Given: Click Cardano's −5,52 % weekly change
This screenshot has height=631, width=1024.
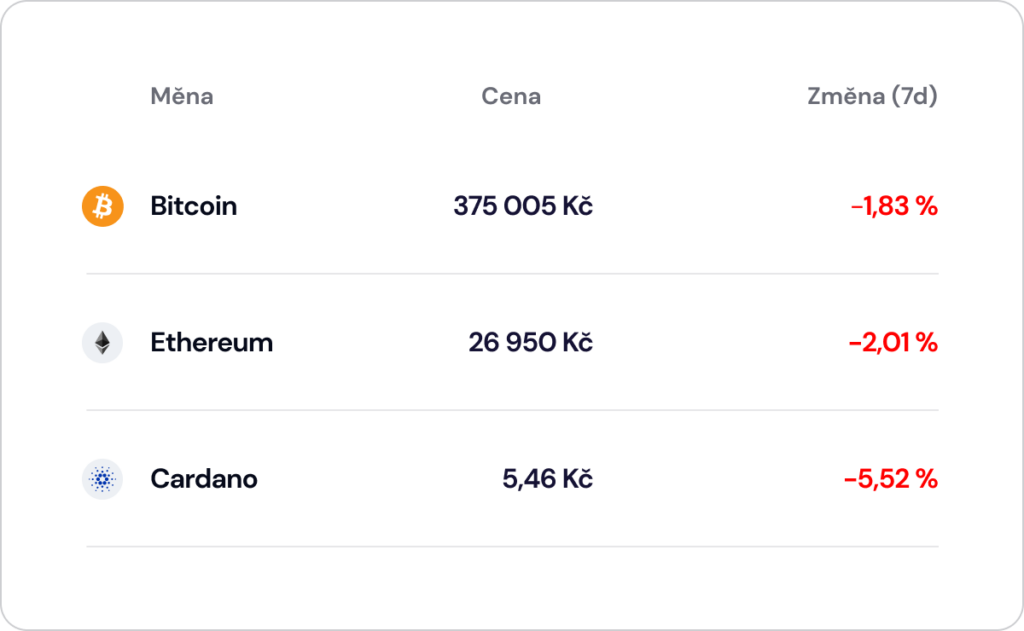Looking at the screenshot, I should tap(891, 479).
